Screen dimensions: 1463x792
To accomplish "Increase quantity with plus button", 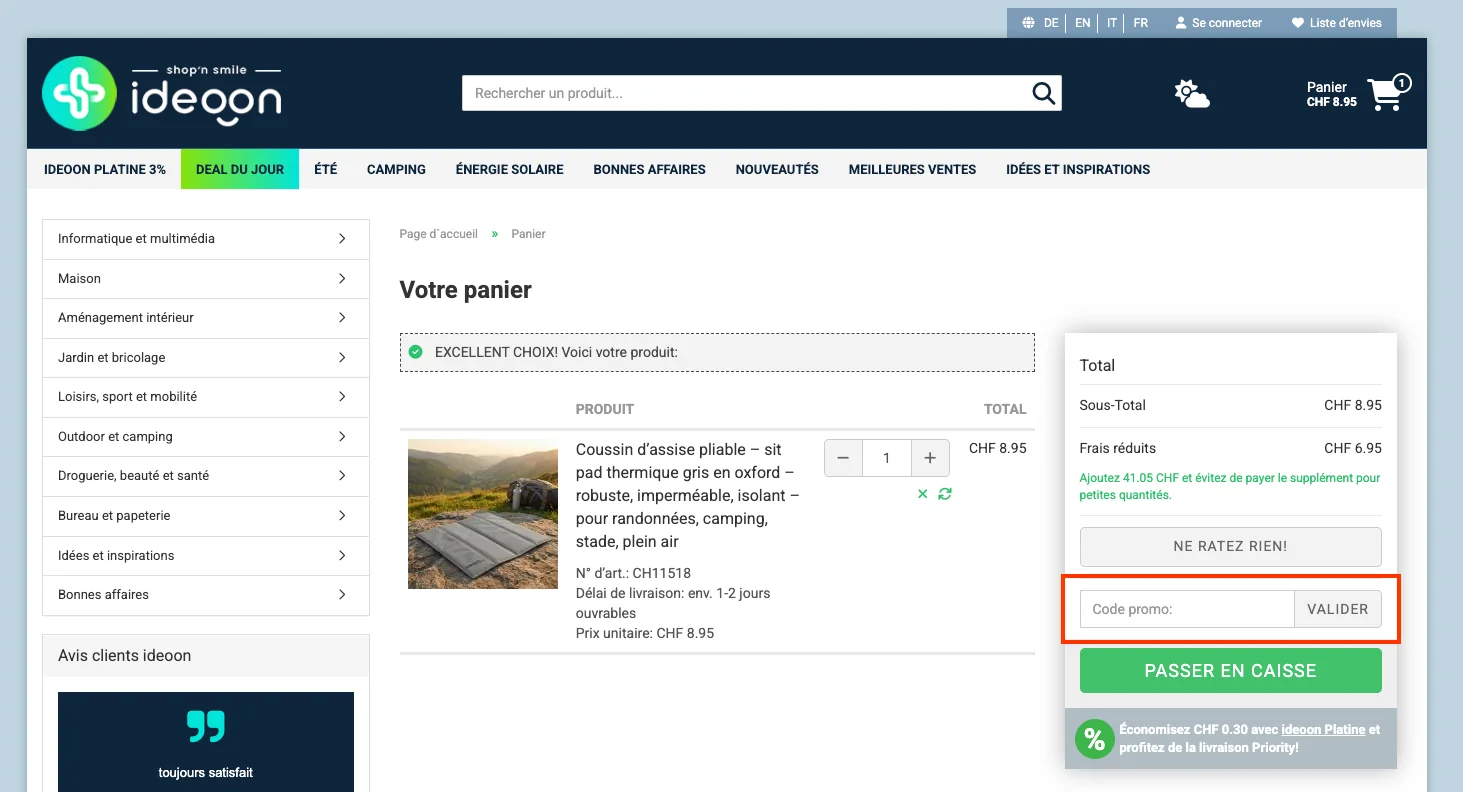I will [930, 458].
